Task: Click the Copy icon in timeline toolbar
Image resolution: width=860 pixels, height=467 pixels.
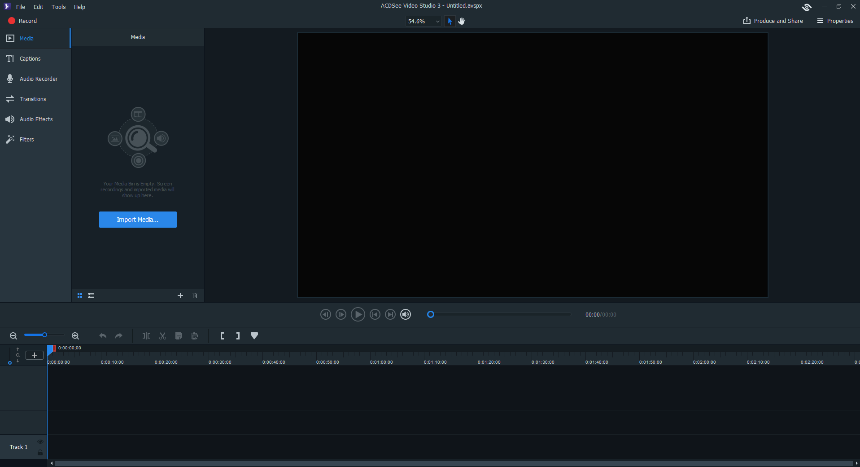Action: point(178,336)
